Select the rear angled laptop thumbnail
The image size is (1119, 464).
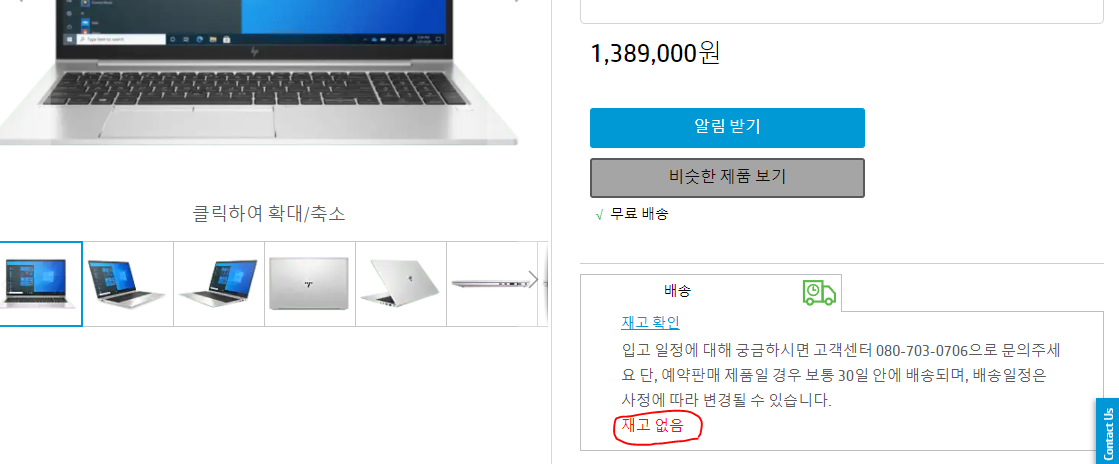point(400,284)
